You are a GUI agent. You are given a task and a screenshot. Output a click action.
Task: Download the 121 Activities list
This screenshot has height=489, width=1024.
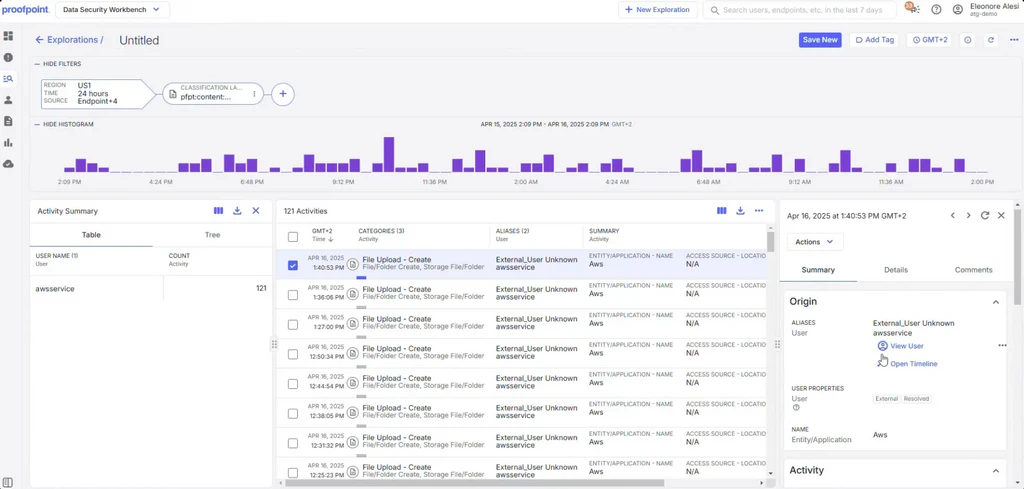coord(740,211)
